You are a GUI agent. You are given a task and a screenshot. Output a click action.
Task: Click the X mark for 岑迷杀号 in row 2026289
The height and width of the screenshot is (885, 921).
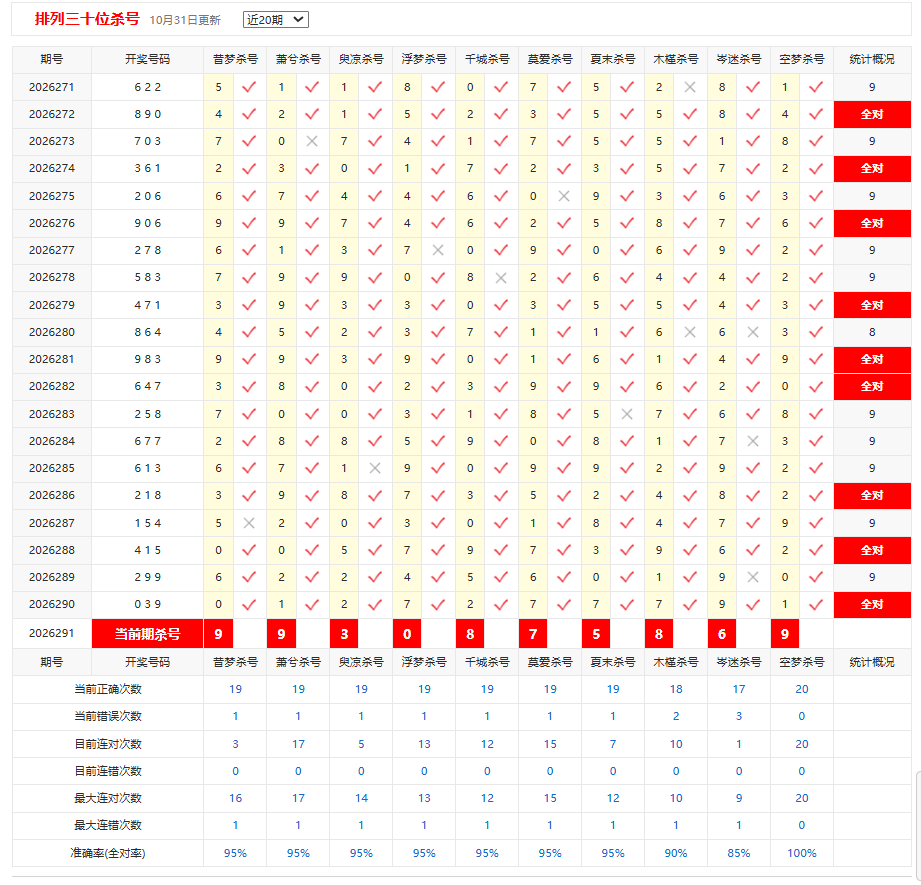[x=753, y=577]
